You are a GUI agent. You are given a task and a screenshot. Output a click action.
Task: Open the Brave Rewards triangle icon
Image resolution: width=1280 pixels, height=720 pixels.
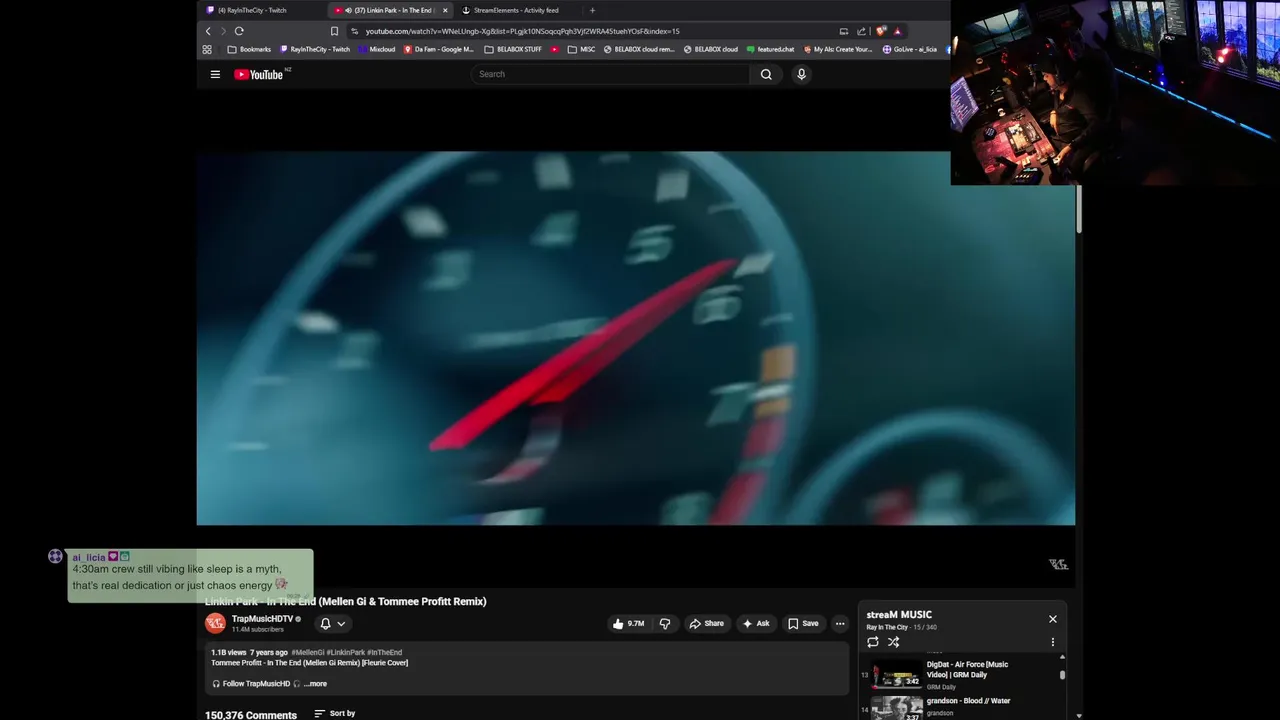click(897, 31)
